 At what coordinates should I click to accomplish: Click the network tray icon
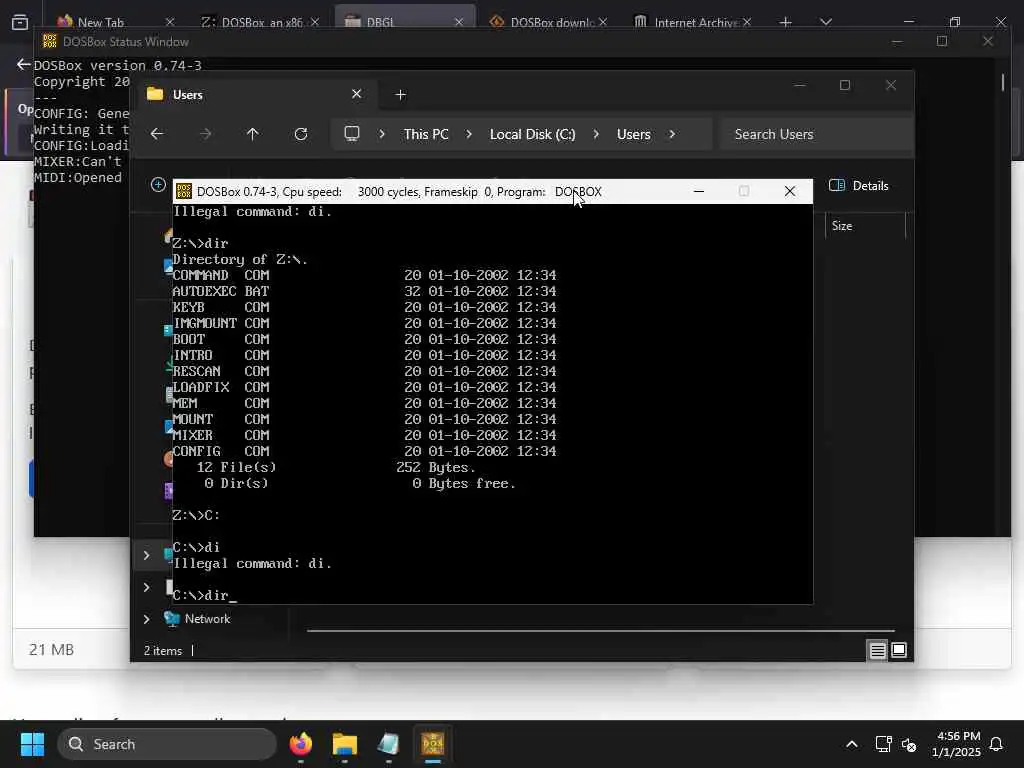coord(883,744)
